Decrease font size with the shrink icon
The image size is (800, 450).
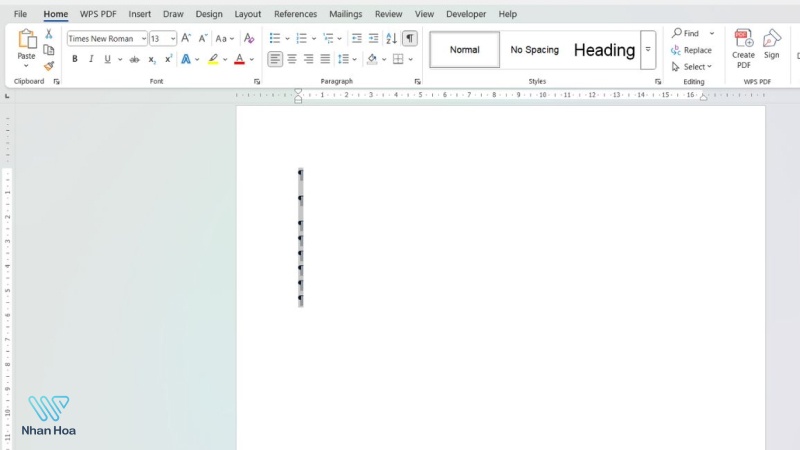pyautogui.click(x=203, y=38)
